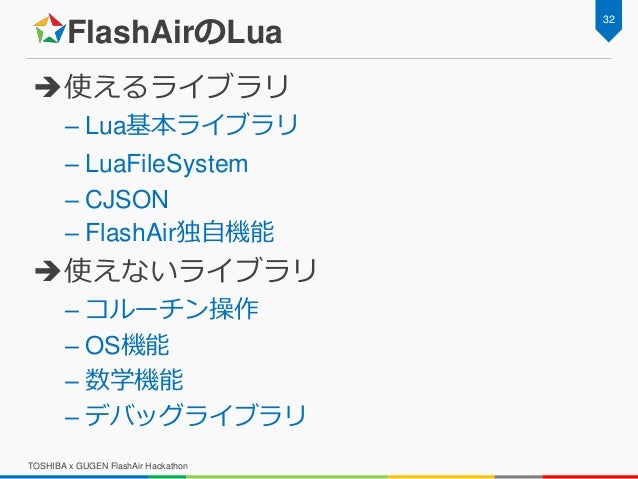Click the red segment of the bottom color bar
This screenshot has height=479, width=638.
coord(590,477)
